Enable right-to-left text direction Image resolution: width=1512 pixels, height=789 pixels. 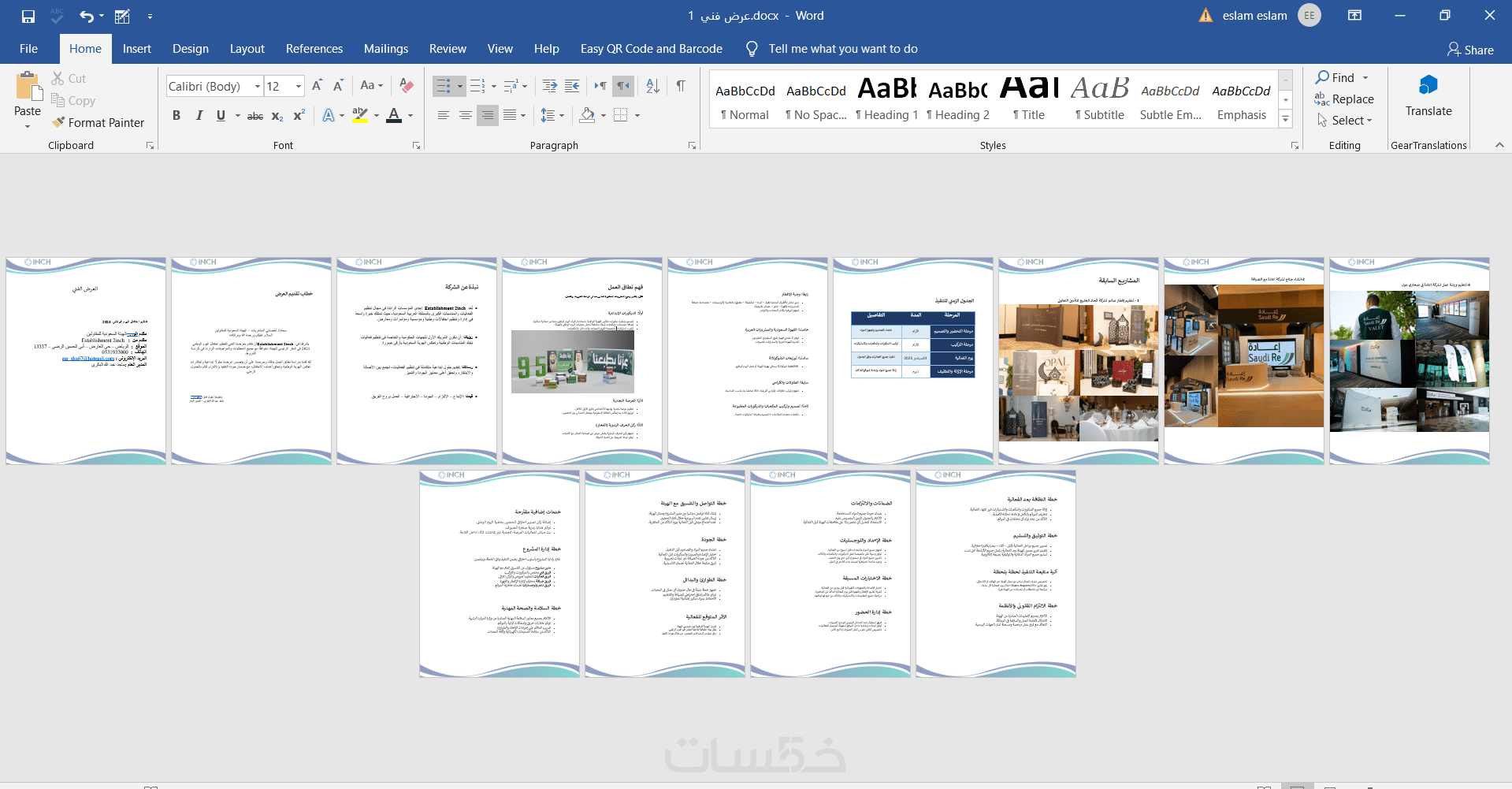click(622, 86)
